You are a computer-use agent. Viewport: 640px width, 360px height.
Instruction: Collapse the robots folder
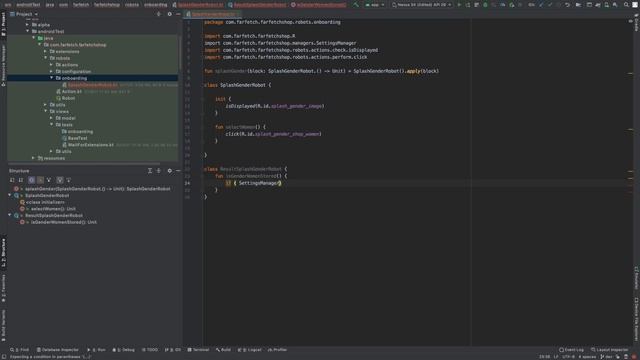click(45, 58)
